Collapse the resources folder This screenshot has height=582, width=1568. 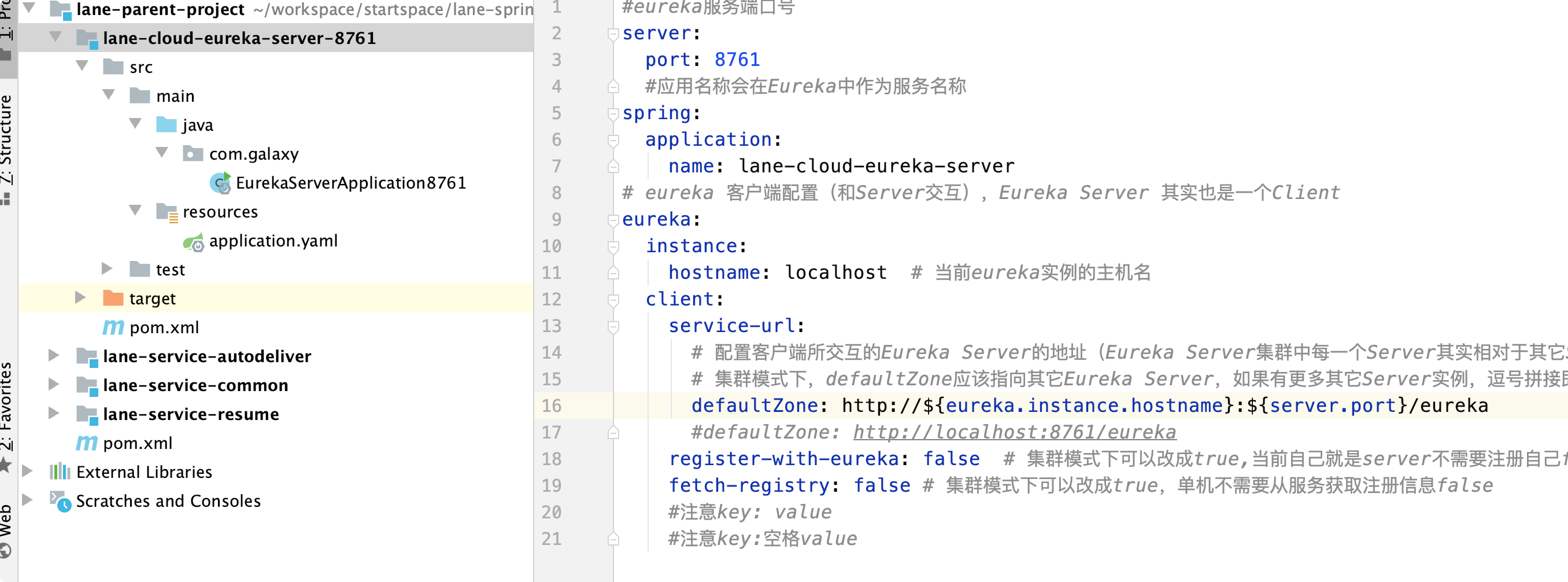pos(135,211)
